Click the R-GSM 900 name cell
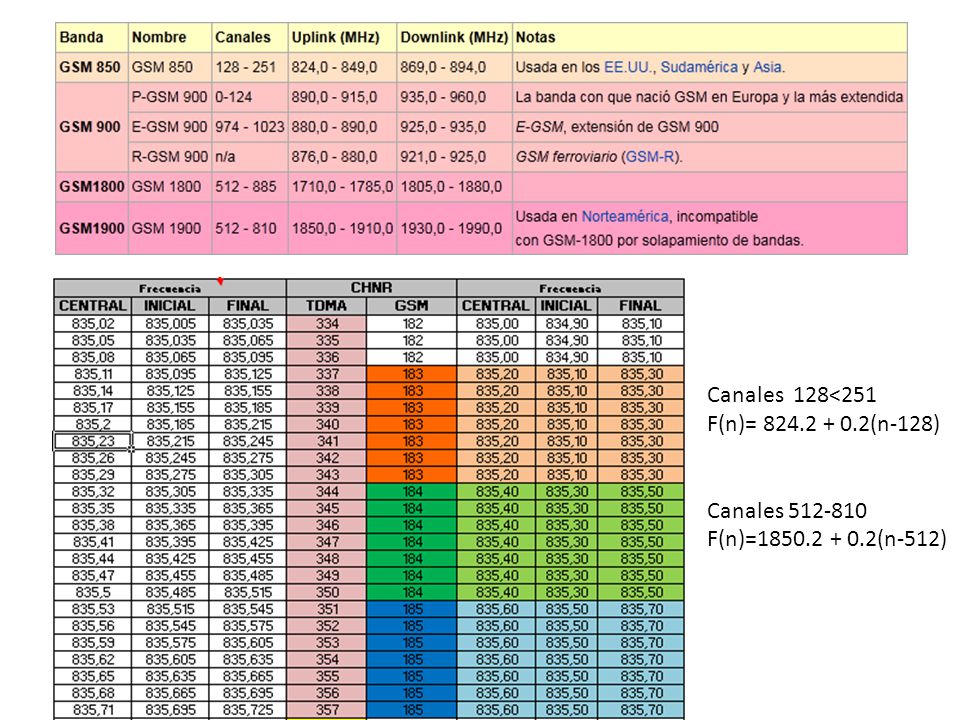Viewport: 960px width, 720px height. click(170, 157)
